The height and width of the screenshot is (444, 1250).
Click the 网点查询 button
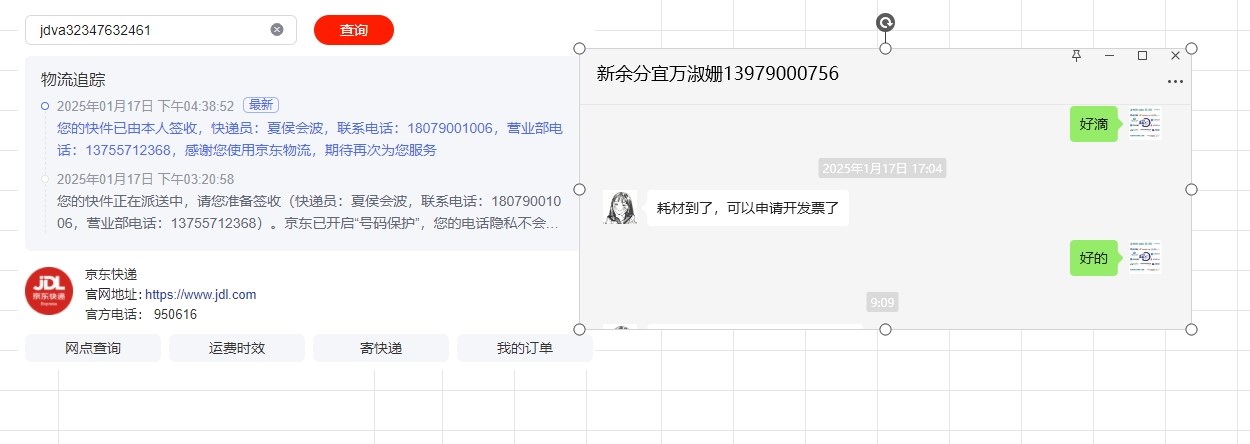click(93, 348)
